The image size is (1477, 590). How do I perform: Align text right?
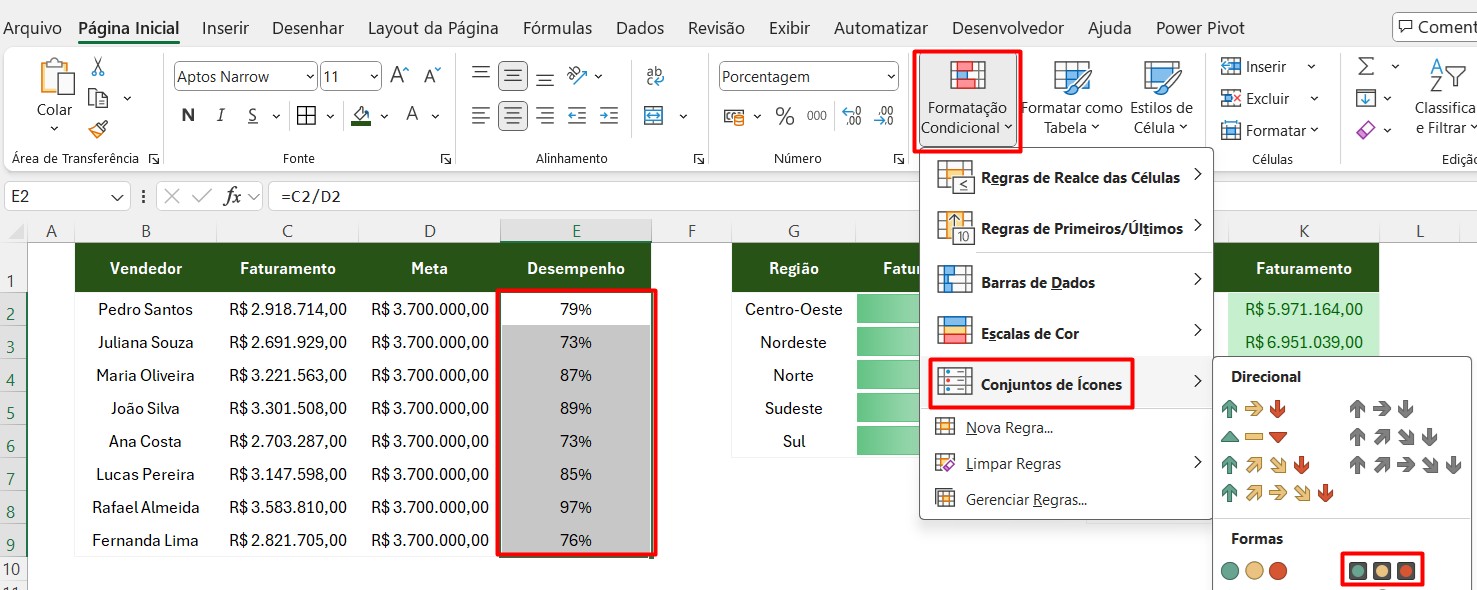[545, 116]
